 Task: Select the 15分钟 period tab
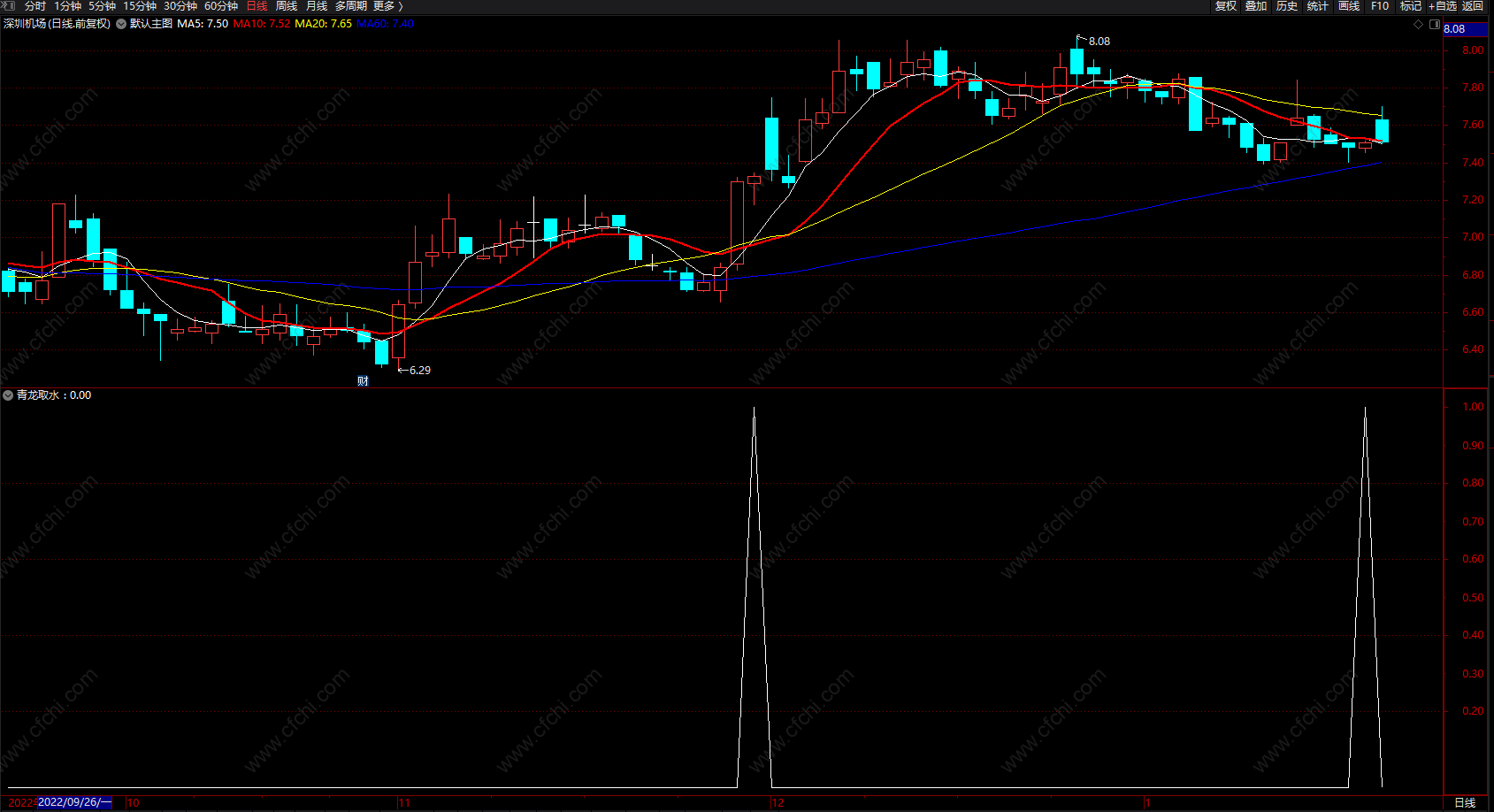click(140, 6)
